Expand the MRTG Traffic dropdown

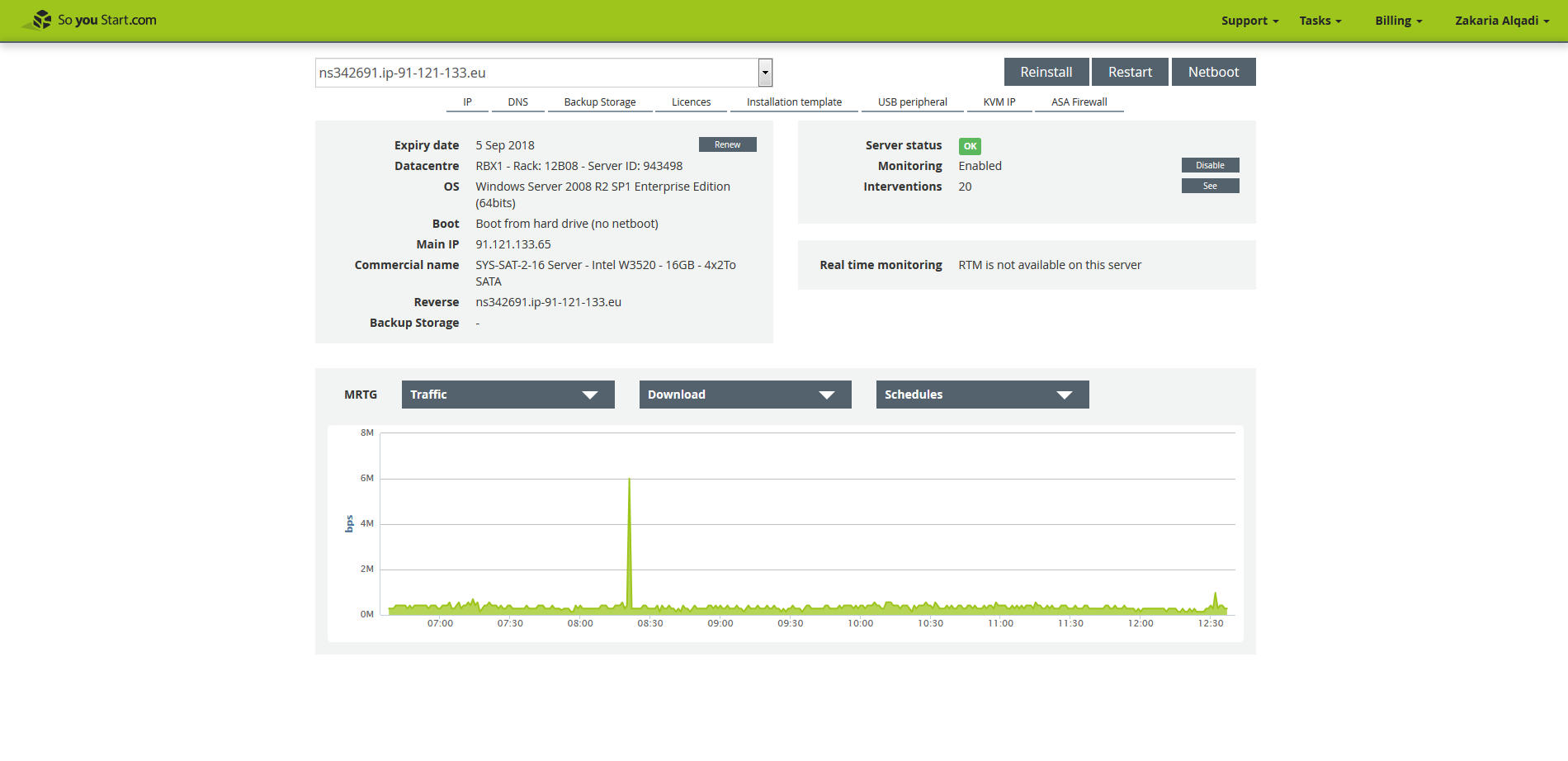(x=508, y=395)
